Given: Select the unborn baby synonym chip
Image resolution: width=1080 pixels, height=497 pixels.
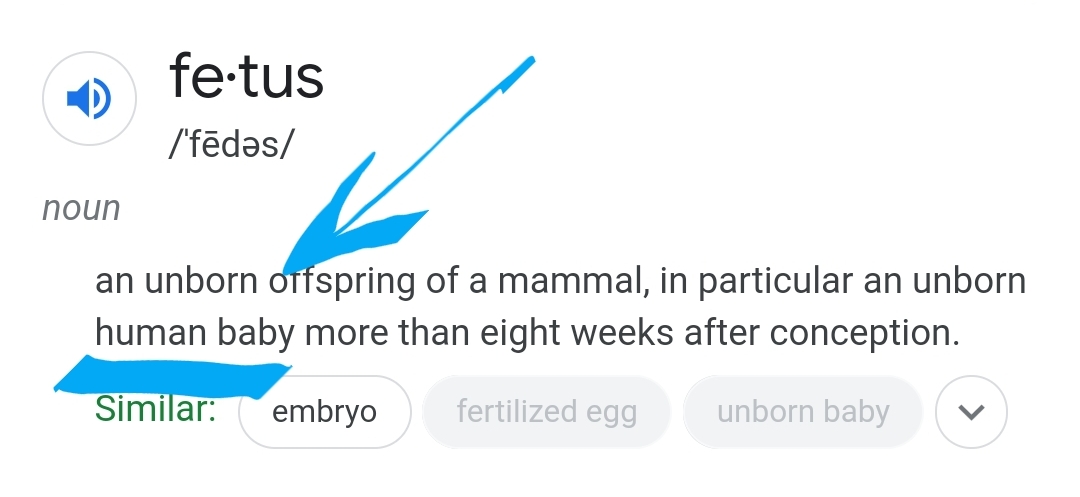Looking at the screenshot, I should tap(803, 412).
